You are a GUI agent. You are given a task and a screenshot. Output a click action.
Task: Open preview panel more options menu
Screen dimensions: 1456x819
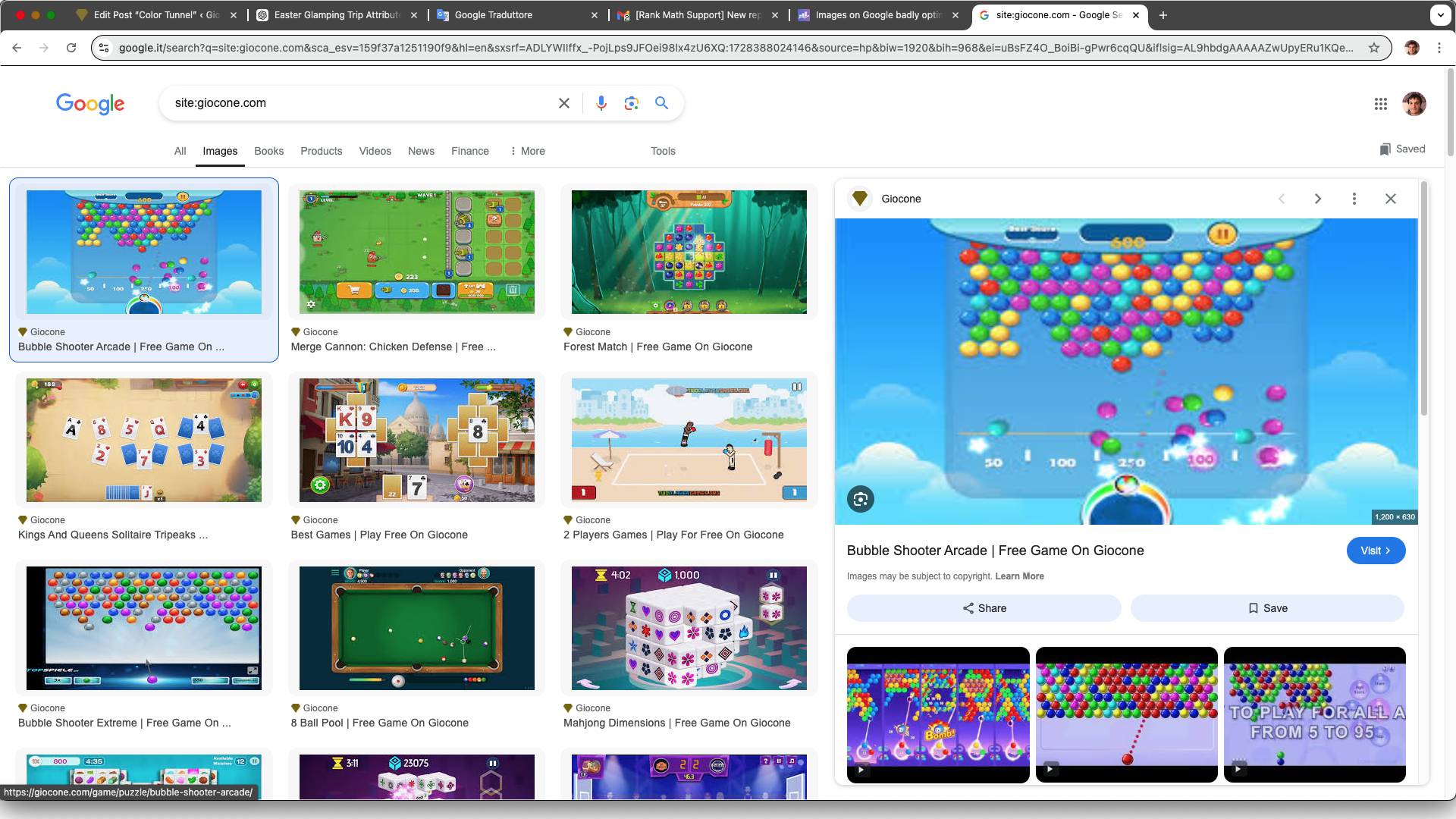point(1354,199)
